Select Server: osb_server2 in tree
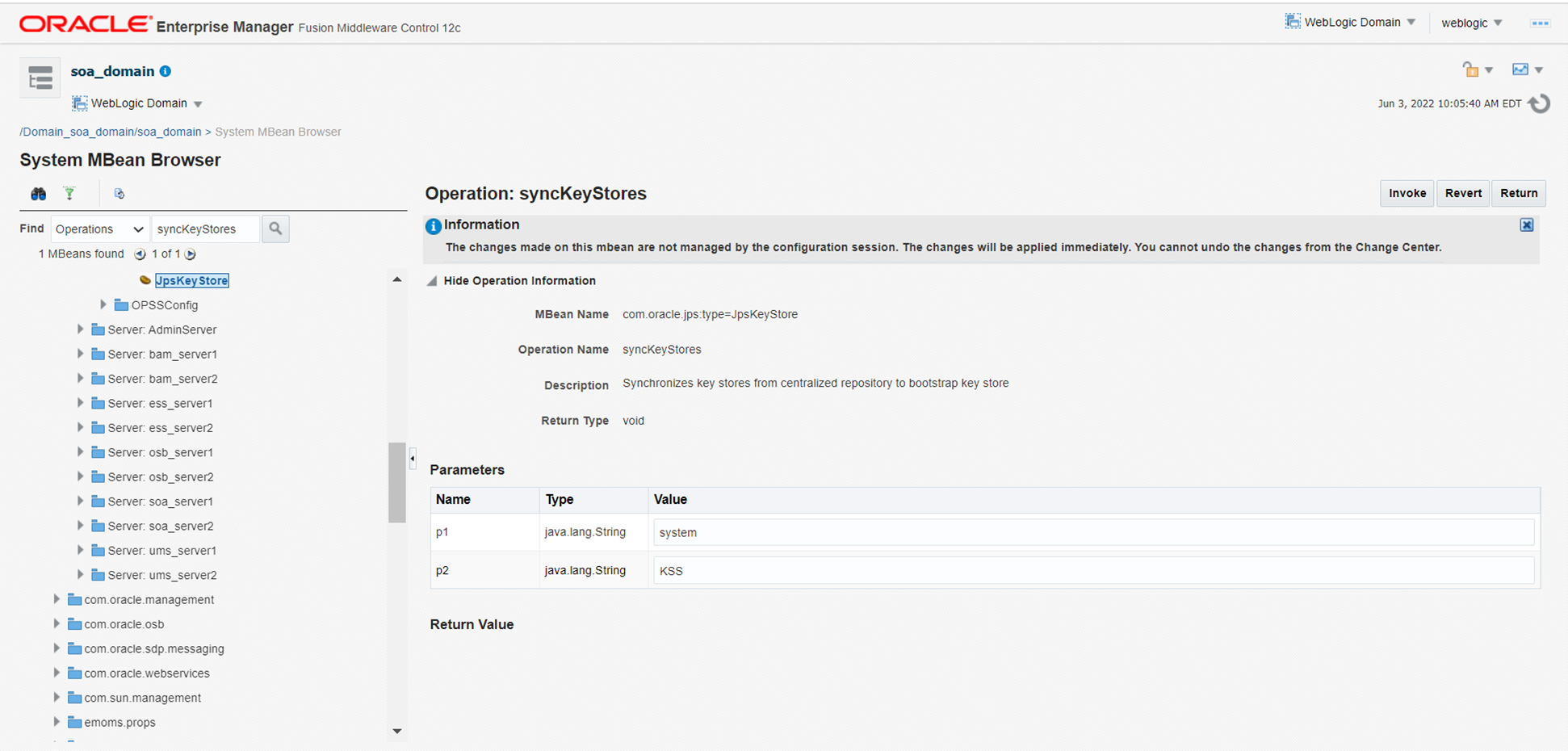1568x751 pixels. tap(161, 476)
